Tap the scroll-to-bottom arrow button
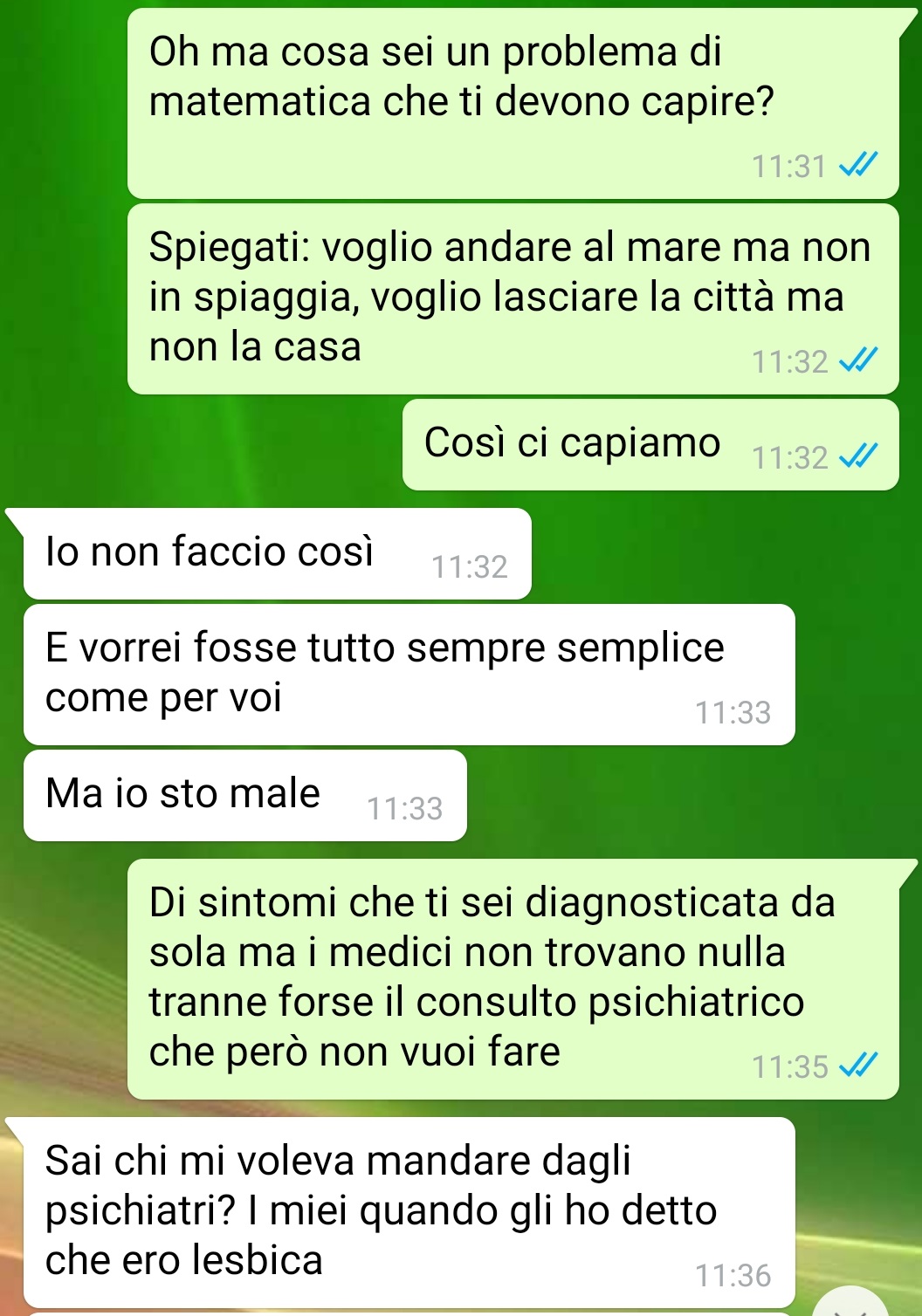This screenshot has width=922, height=1316. tap(850, 1302)
